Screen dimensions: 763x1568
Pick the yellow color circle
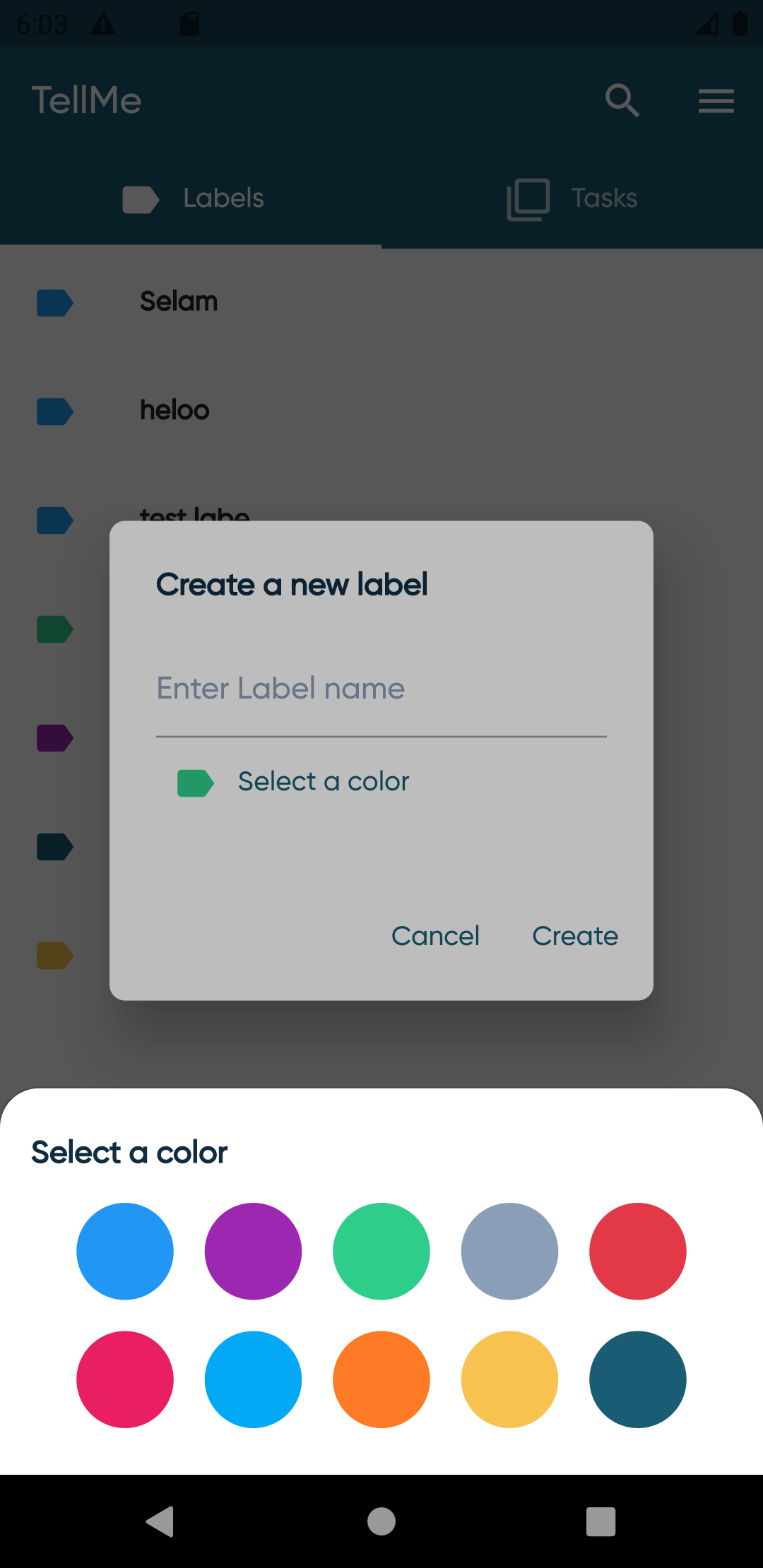[509, 1379]
